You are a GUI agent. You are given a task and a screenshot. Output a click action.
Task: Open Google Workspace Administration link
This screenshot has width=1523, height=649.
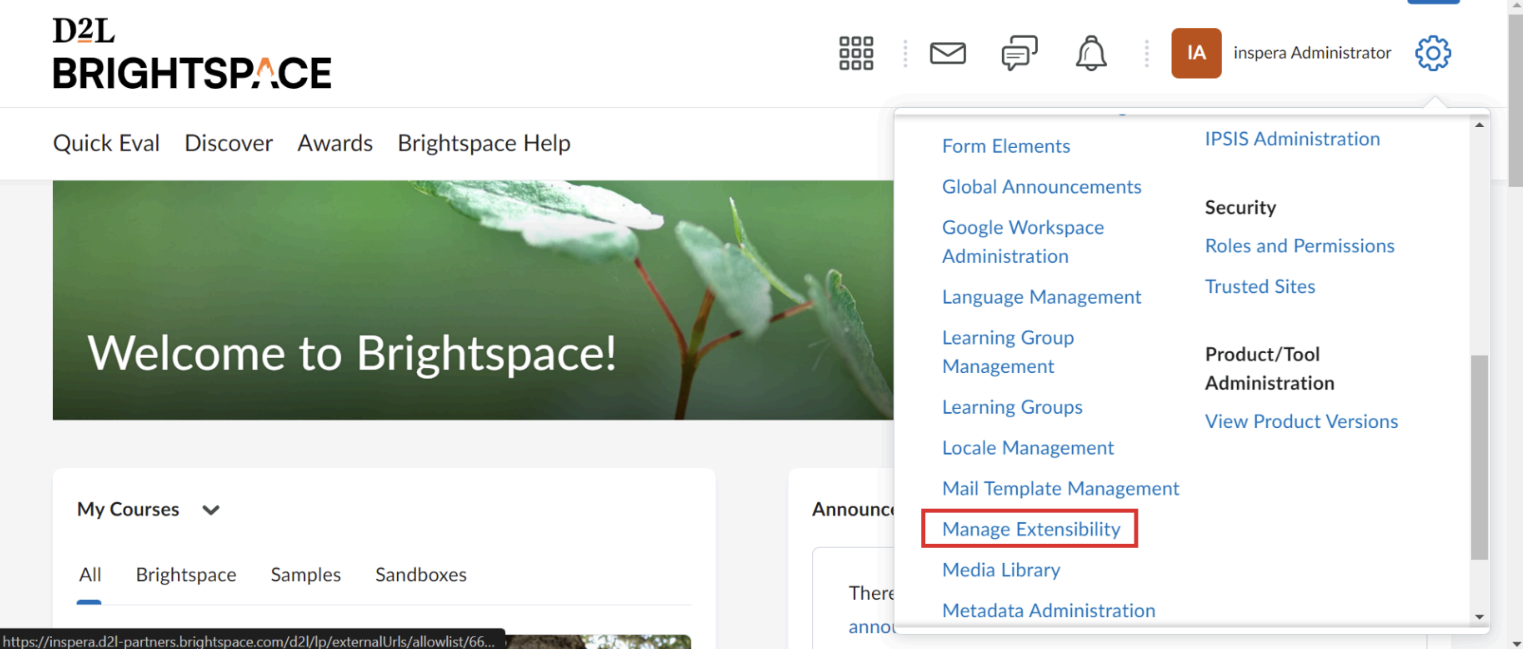[x=1023, y=242]
